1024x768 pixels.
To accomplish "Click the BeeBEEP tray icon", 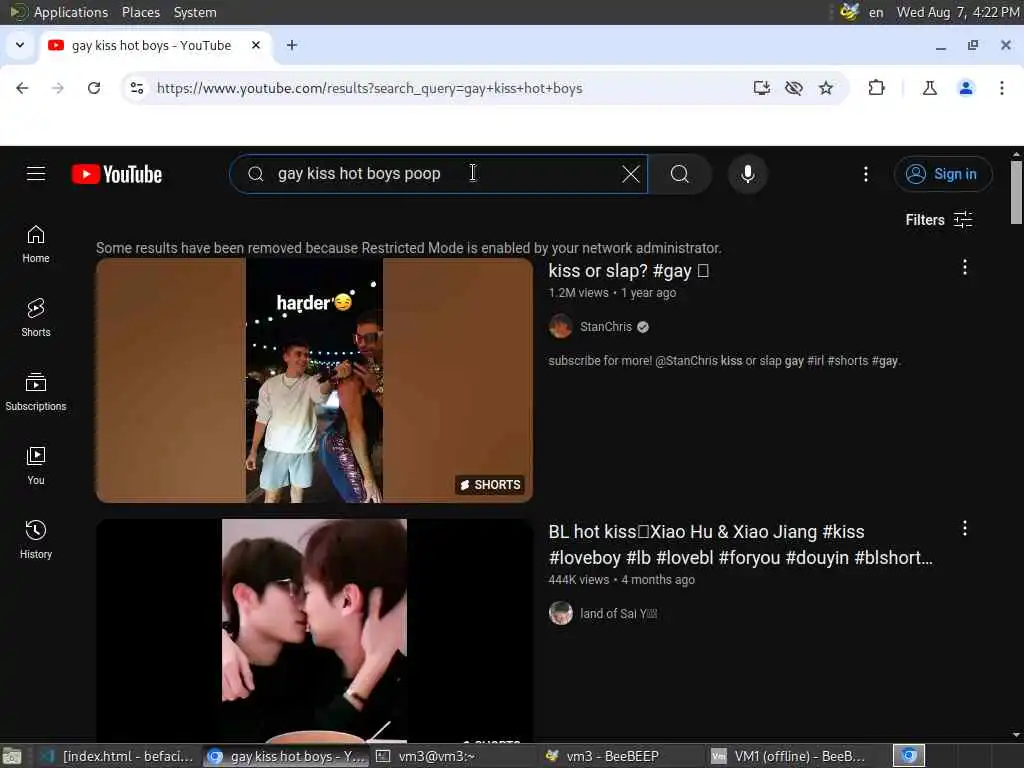I will [x=849, y=12].
